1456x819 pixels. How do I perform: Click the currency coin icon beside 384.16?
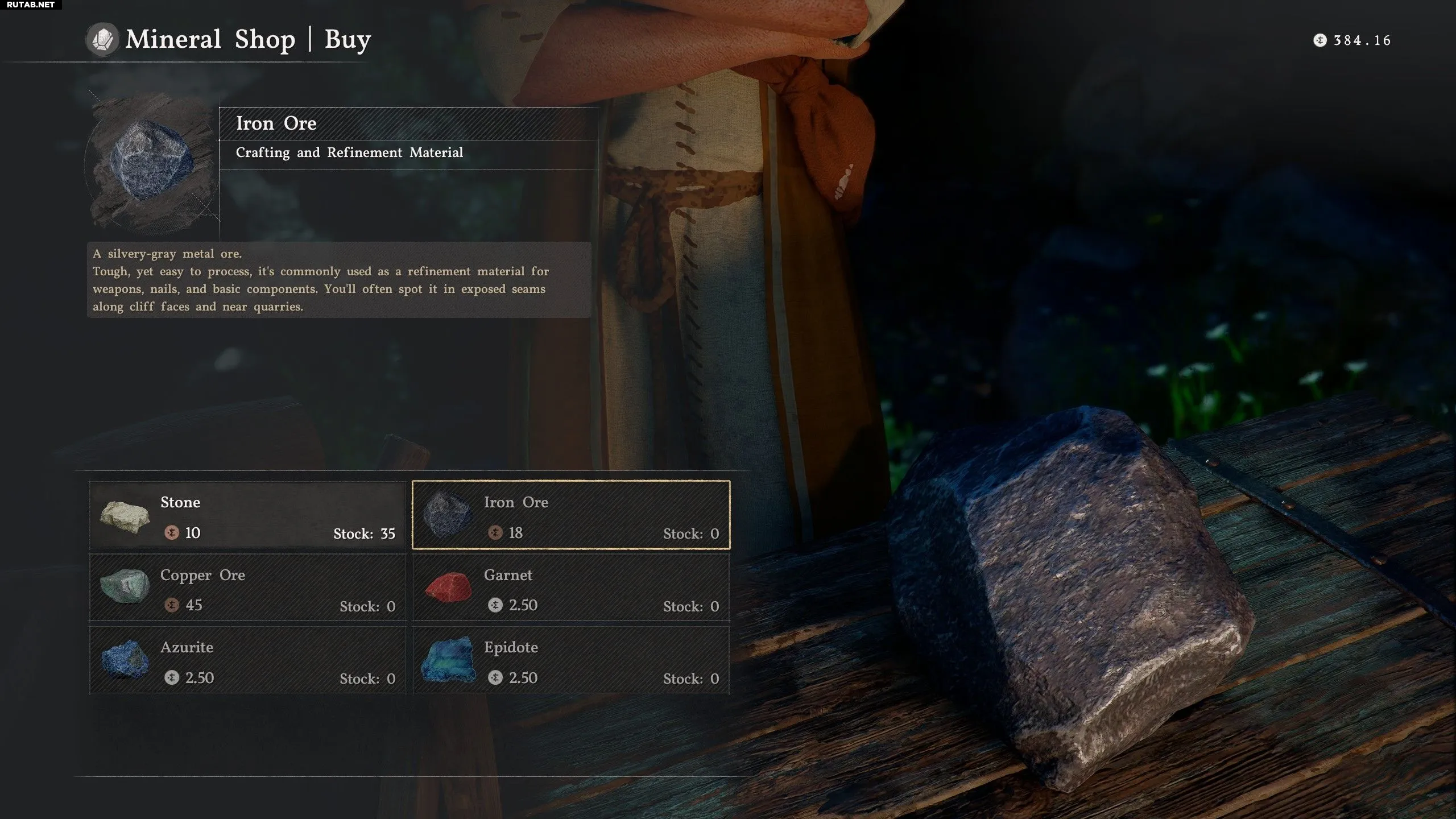[x=1319, y=40]
